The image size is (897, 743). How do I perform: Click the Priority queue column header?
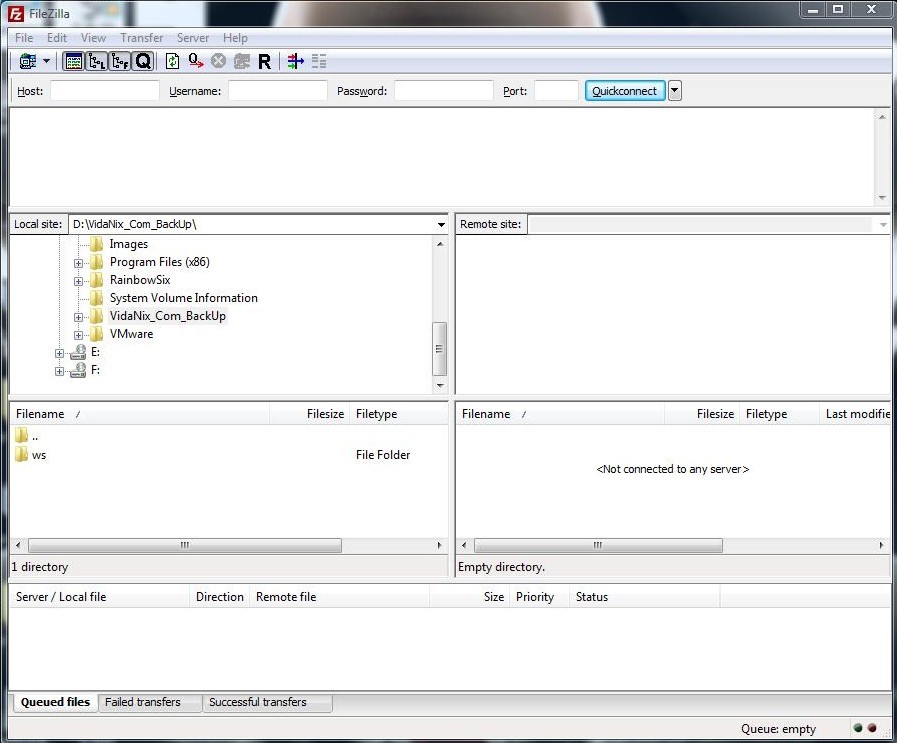click(x=539, y=597)
